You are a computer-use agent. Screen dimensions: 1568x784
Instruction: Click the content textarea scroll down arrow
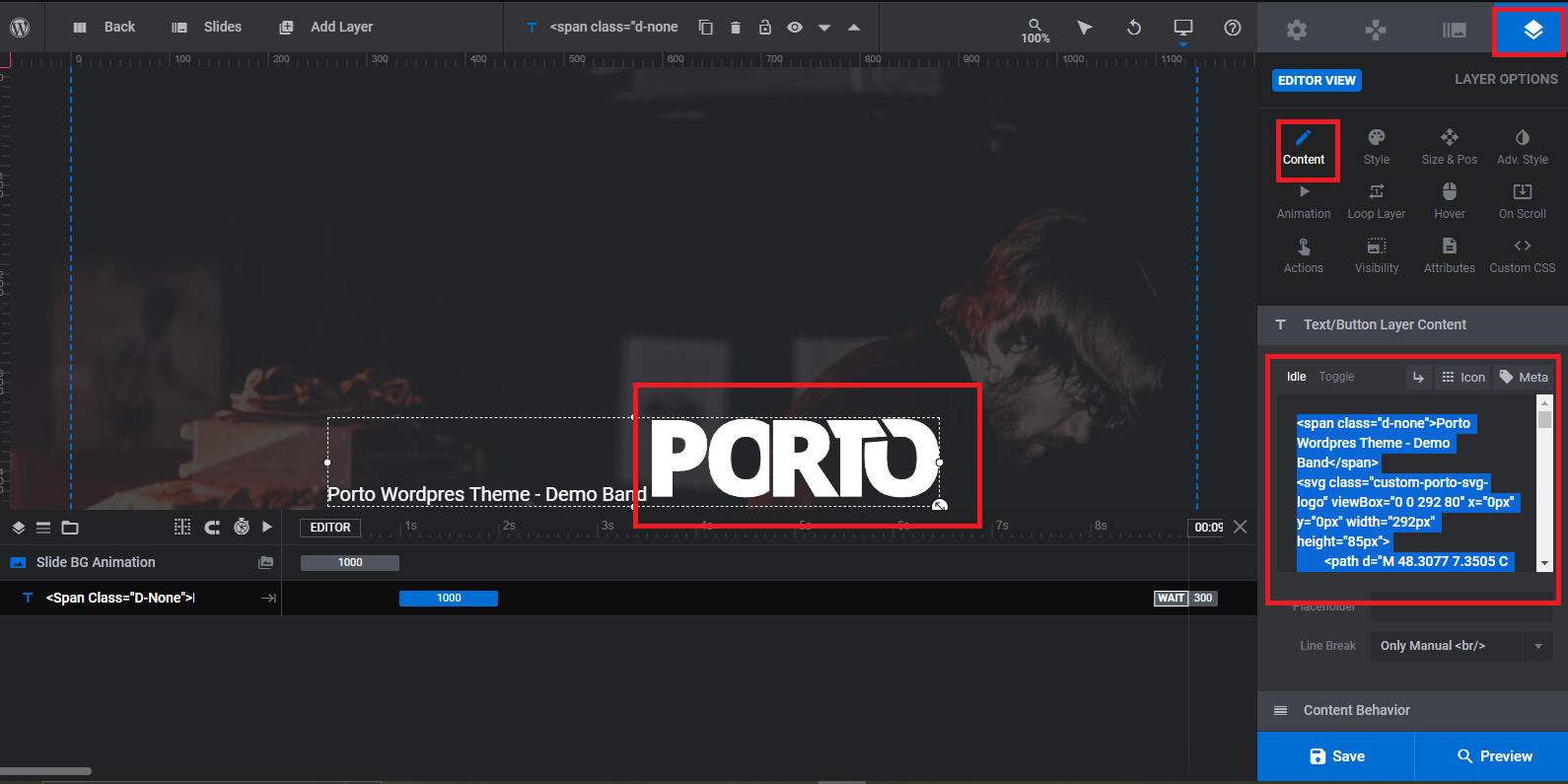click(1544, 564)
